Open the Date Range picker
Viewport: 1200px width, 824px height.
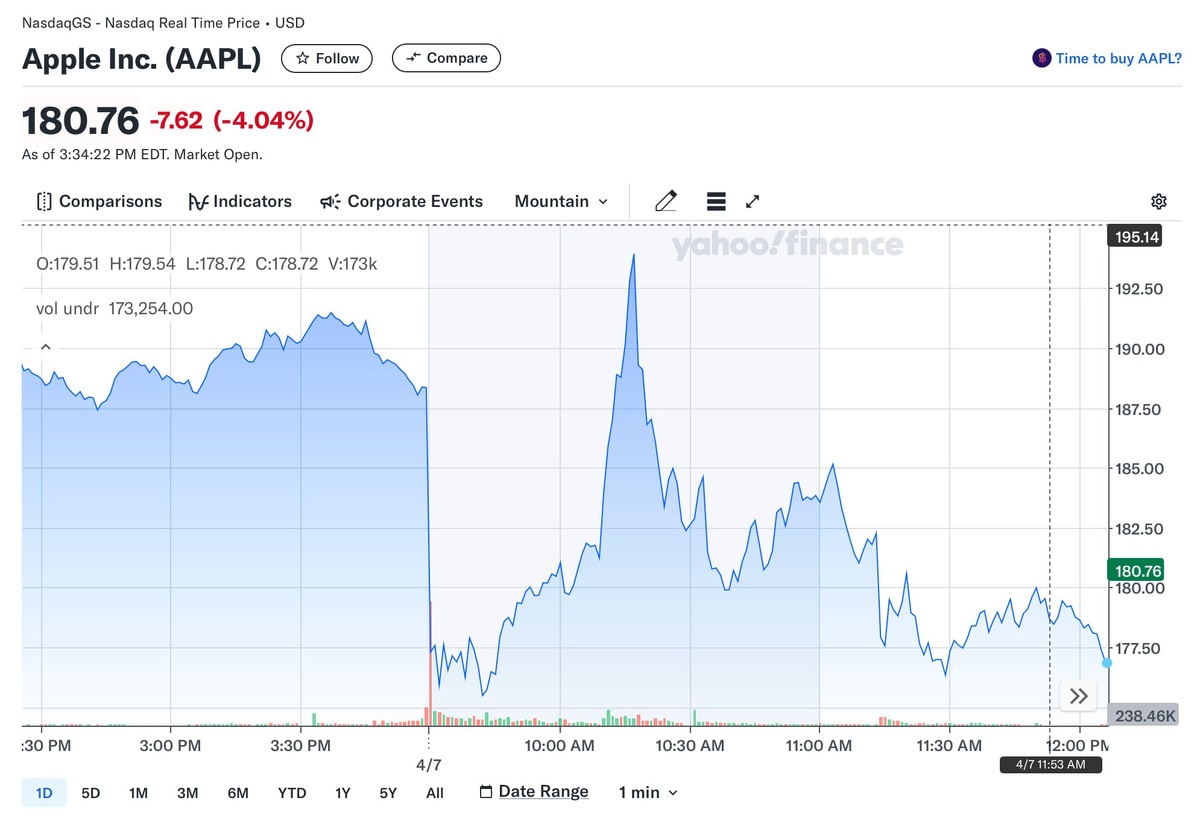pos(534,792)
